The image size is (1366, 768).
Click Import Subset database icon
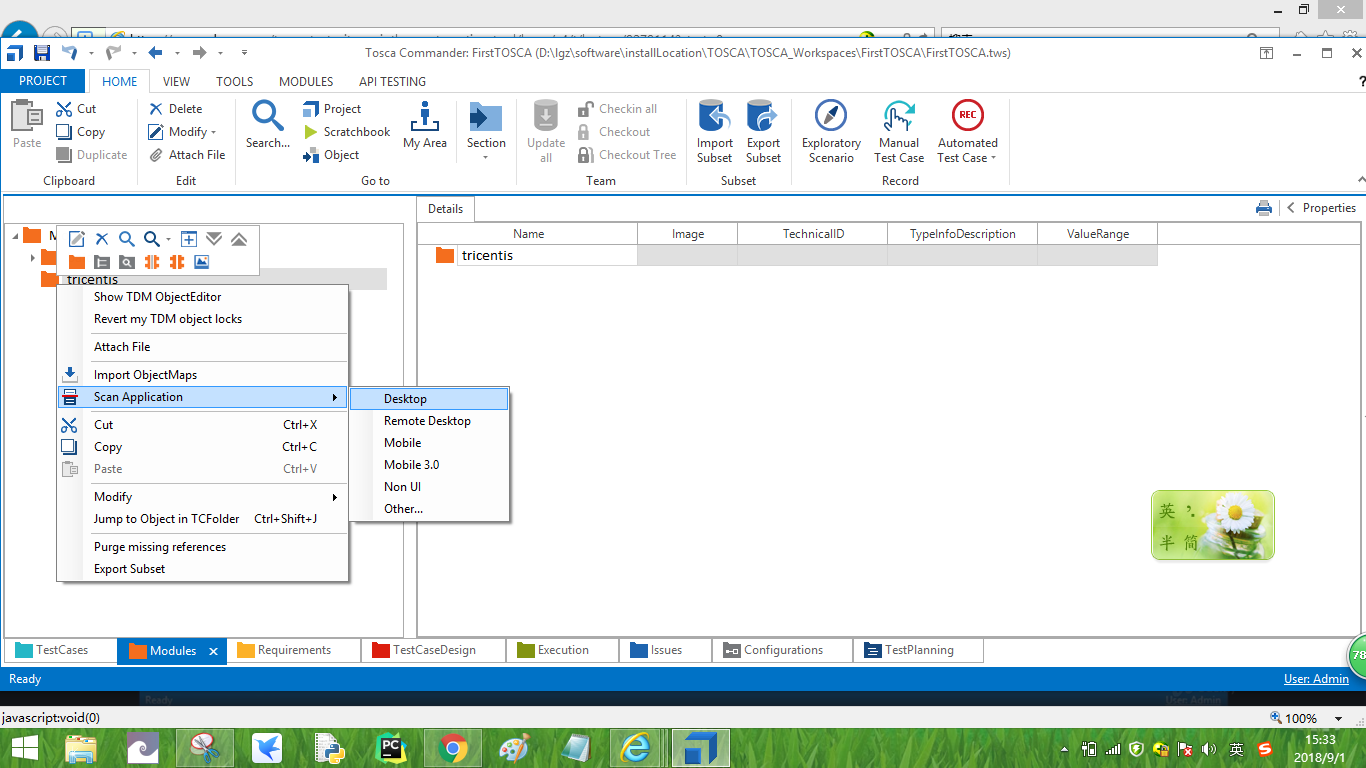pyautogui.click(x=715, y=117)
